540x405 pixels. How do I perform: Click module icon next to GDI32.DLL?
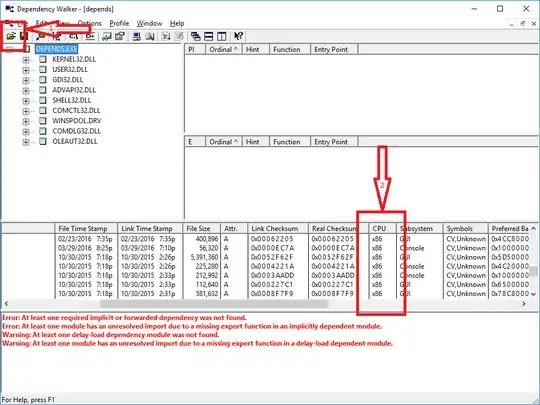click(43, 80)
